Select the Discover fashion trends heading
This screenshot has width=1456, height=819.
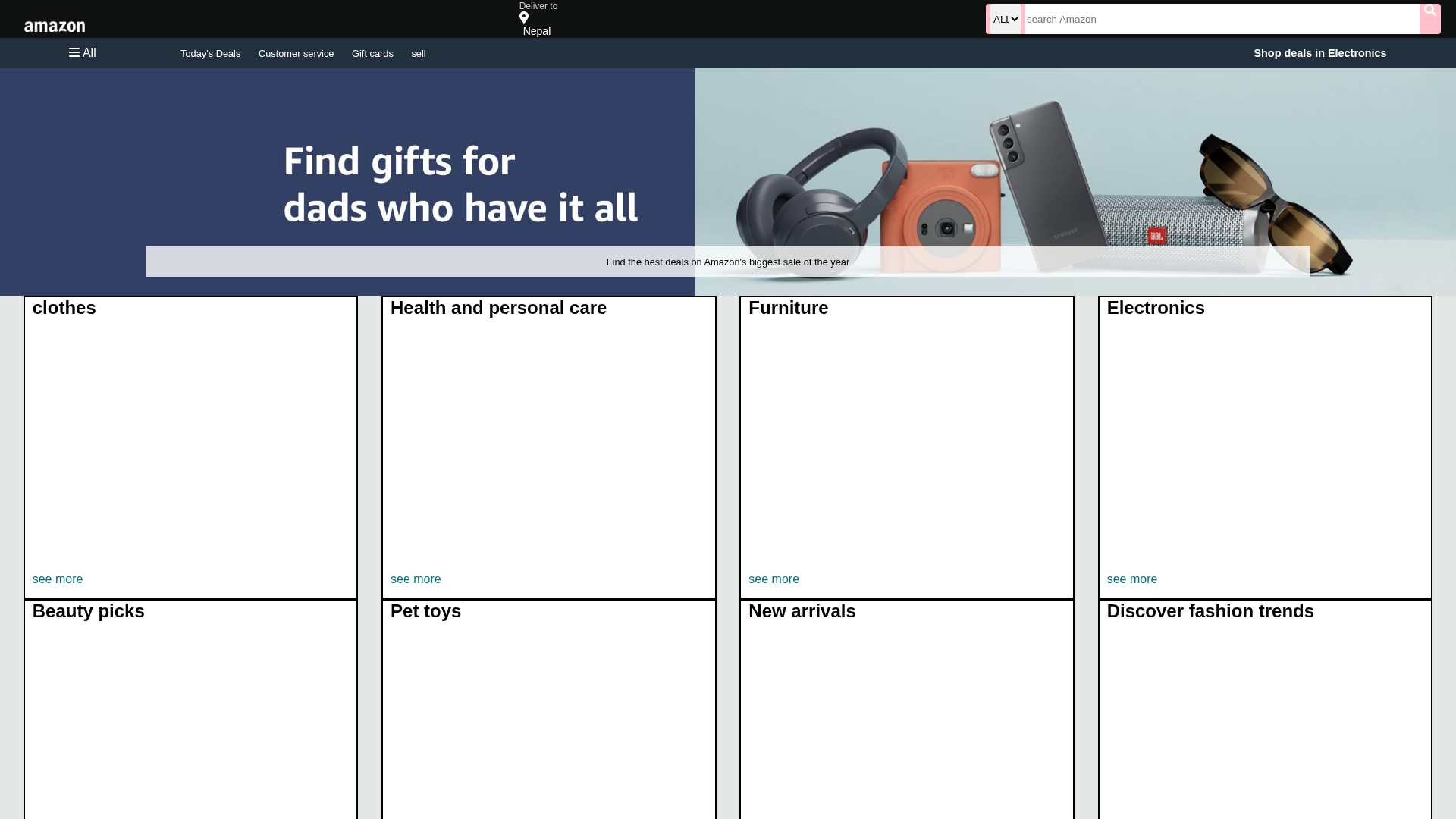[1210, 611]
